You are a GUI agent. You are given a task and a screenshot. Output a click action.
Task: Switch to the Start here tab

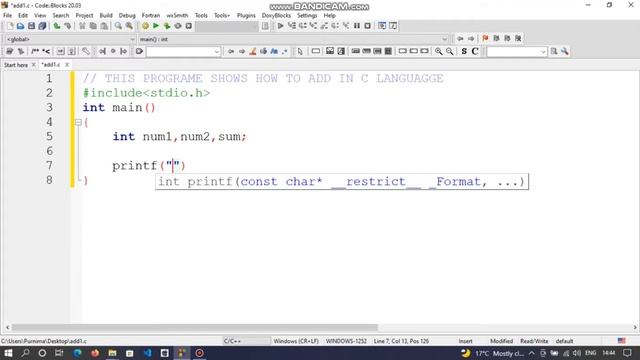[16, 65]
